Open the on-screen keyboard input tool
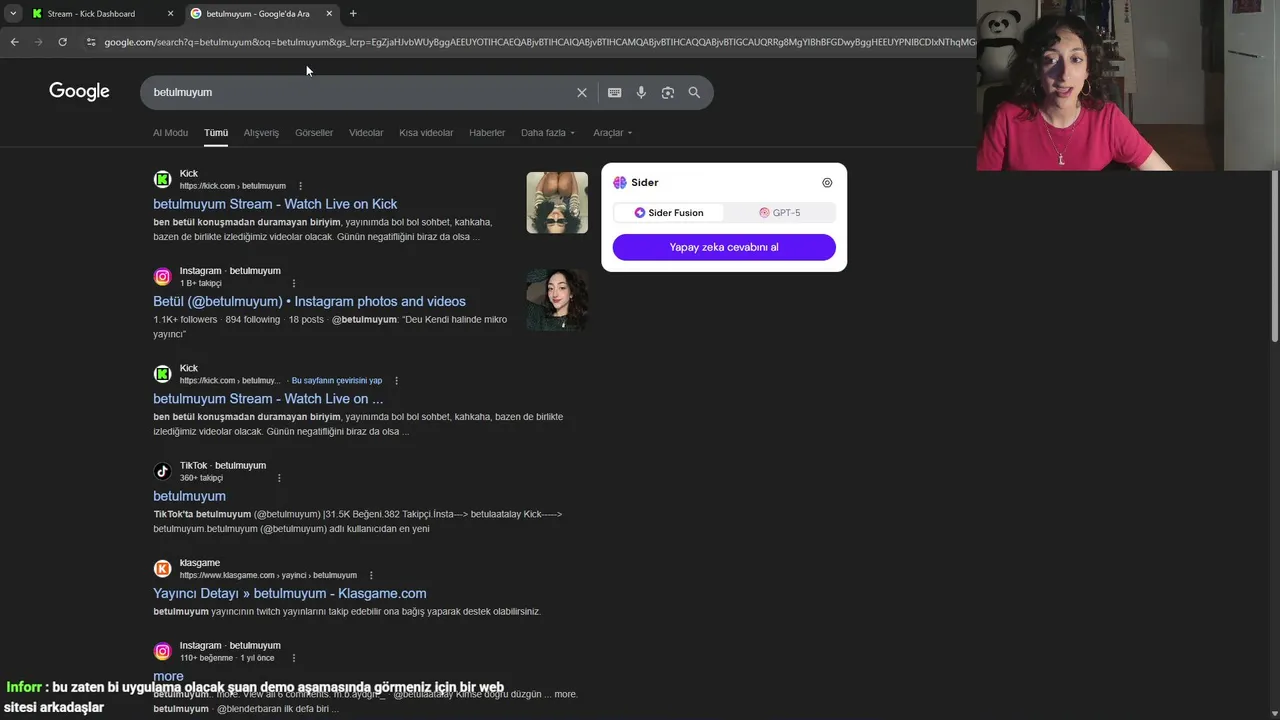Image resolution: width=1280 pixels, height=720 pixels. [614, 92]
